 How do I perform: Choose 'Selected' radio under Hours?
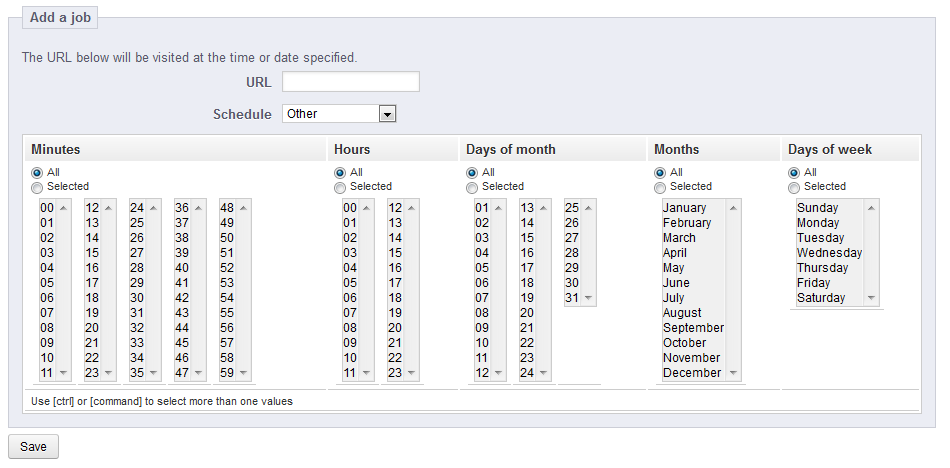pyautogui.click(x=340, y=187)
